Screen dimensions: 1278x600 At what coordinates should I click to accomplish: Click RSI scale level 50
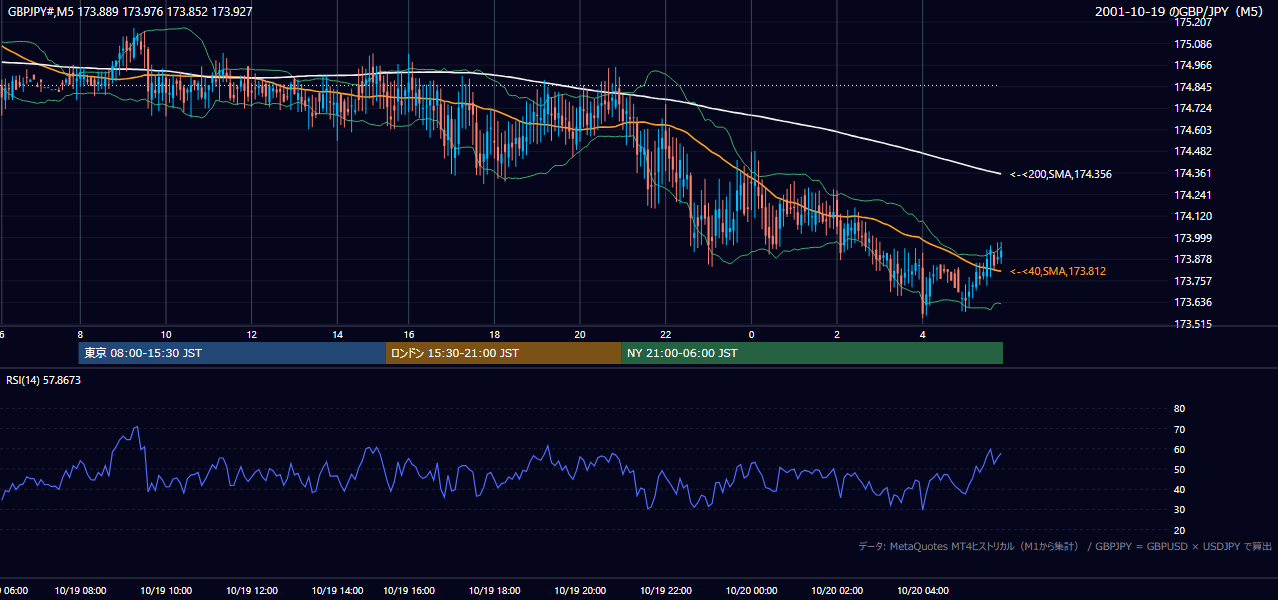1179,469
